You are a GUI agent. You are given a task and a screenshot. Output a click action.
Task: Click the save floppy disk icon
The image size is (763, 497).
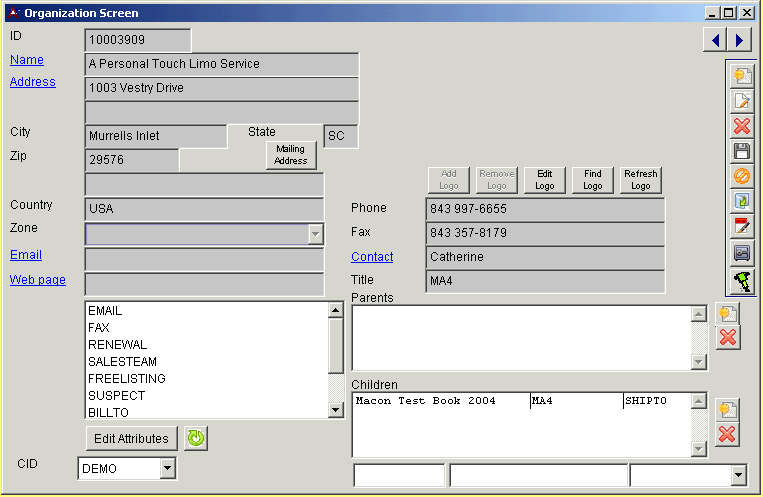[x=741, y=151]
